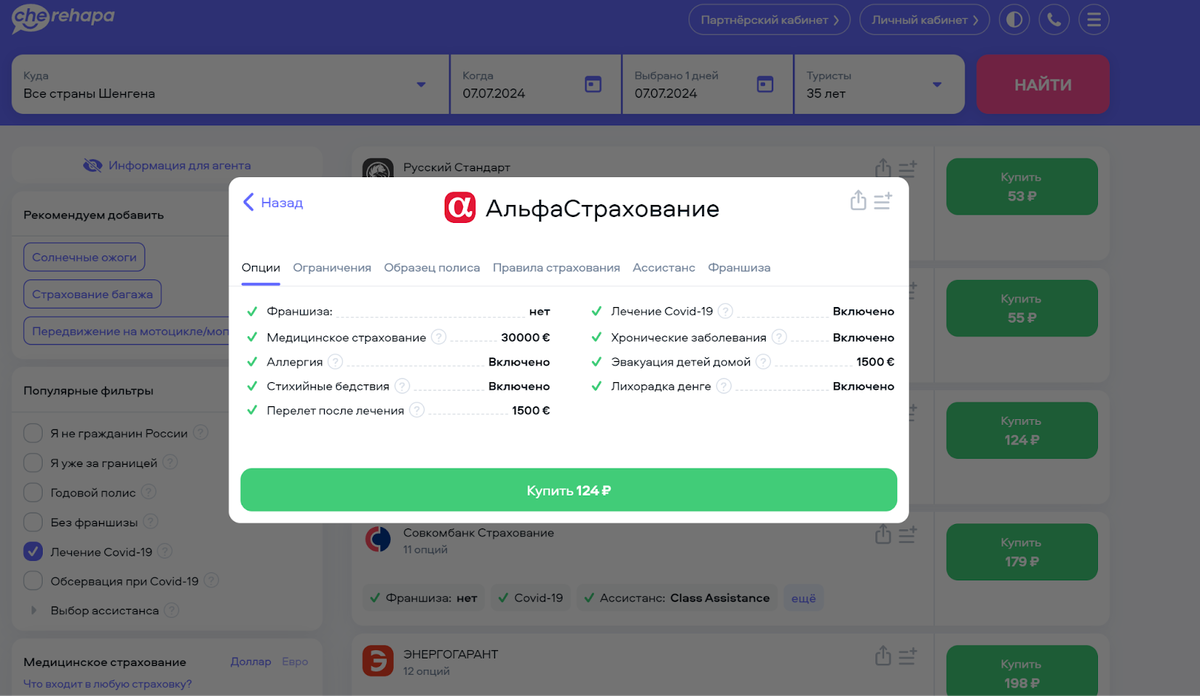This screenshot has width=1200, height=696.
Task: Open Партнёрский кабинет menu
Action: (769, 20)
